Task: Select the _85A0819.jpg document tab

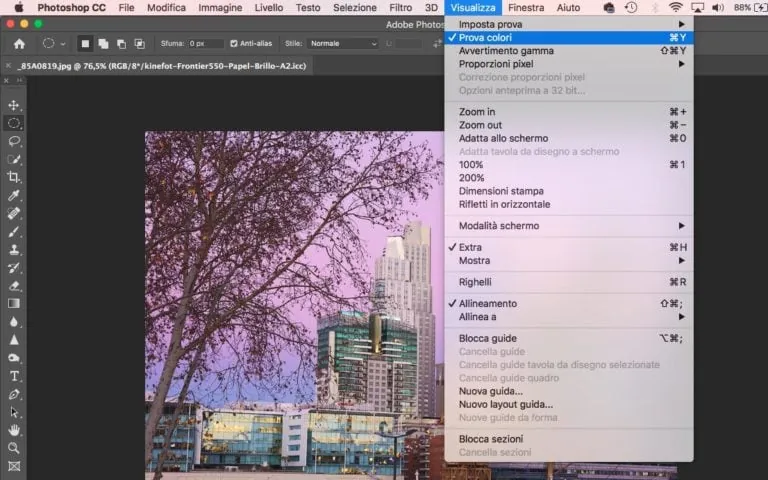Action: [x=157, y=66]
